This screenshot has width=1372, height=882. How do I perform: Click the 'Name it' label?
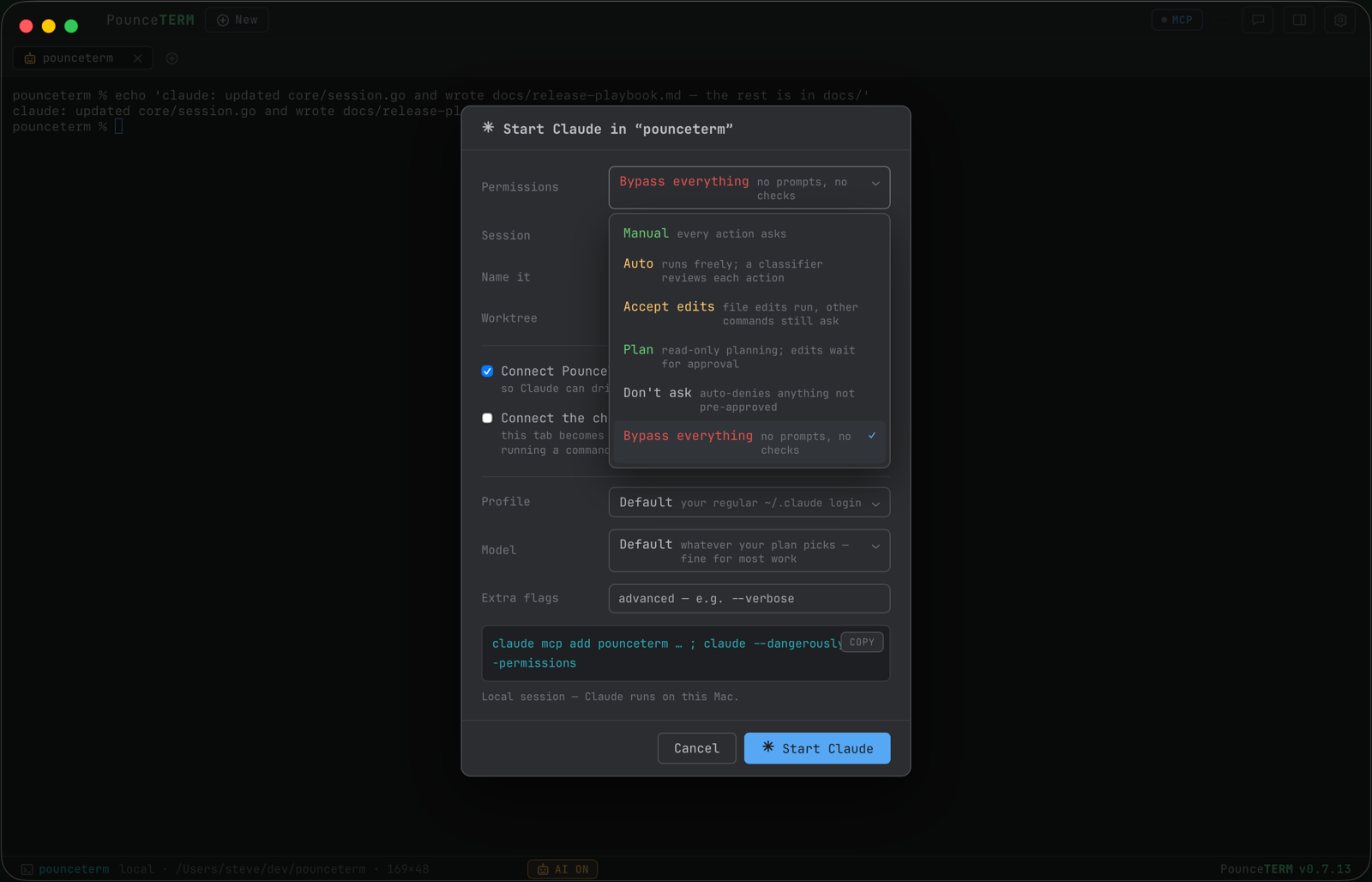click(506, 277)
